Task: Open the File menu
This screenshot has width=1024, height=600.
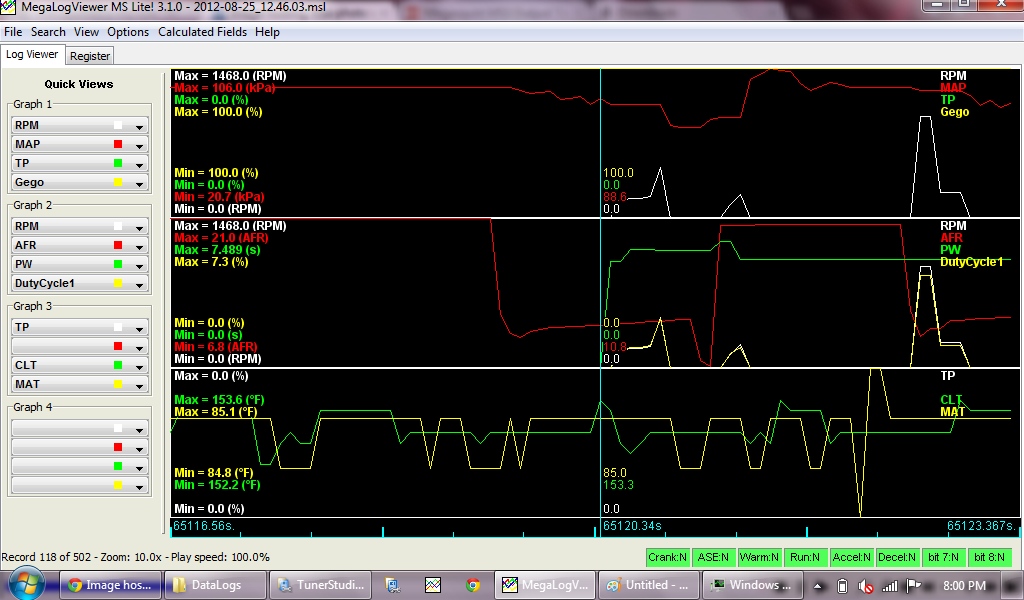Action: (x=13, y=32)
